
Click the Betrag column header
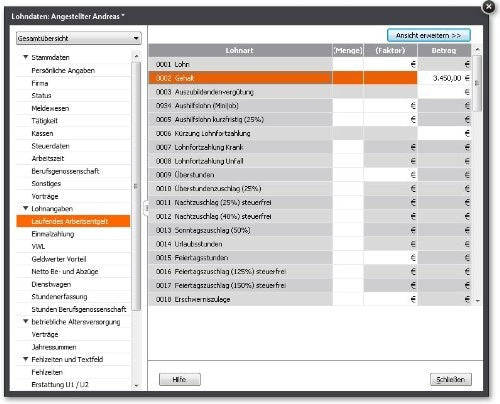444,50
